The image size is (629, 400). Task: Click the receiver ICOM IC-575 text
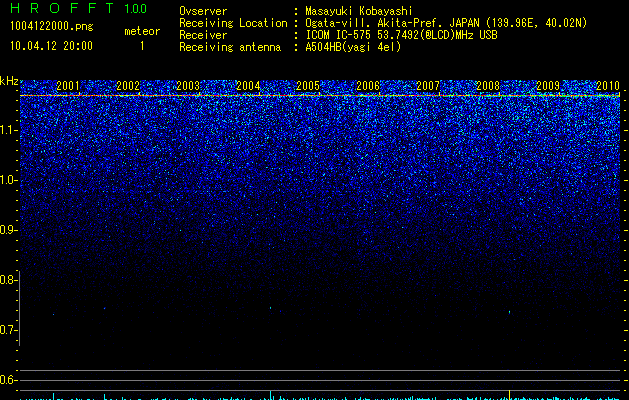[401, 35]
